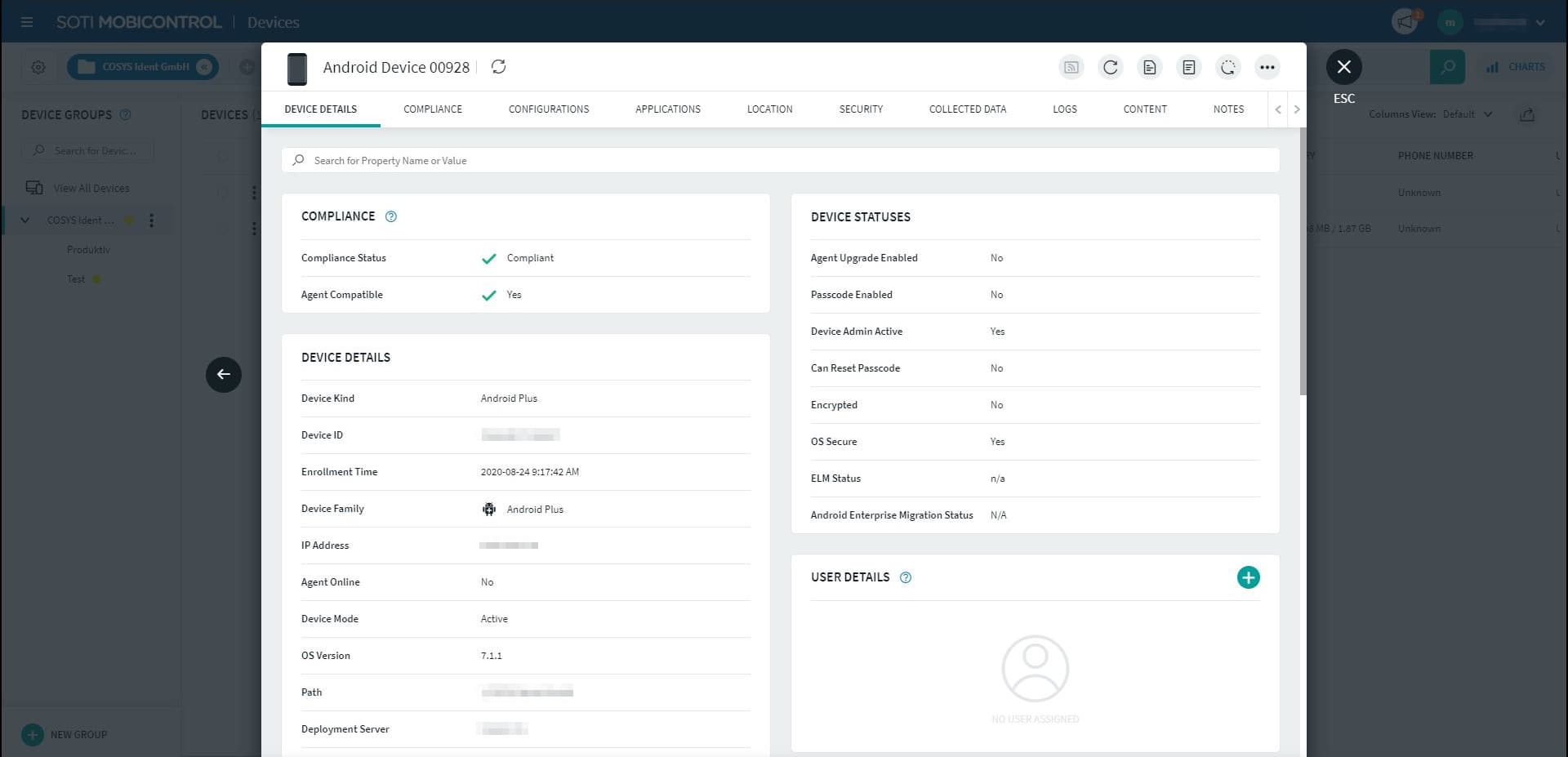This screenshot has width=1568, height=757.
Task: Open the user account dropdown in header
Action: click(1539, 22)
